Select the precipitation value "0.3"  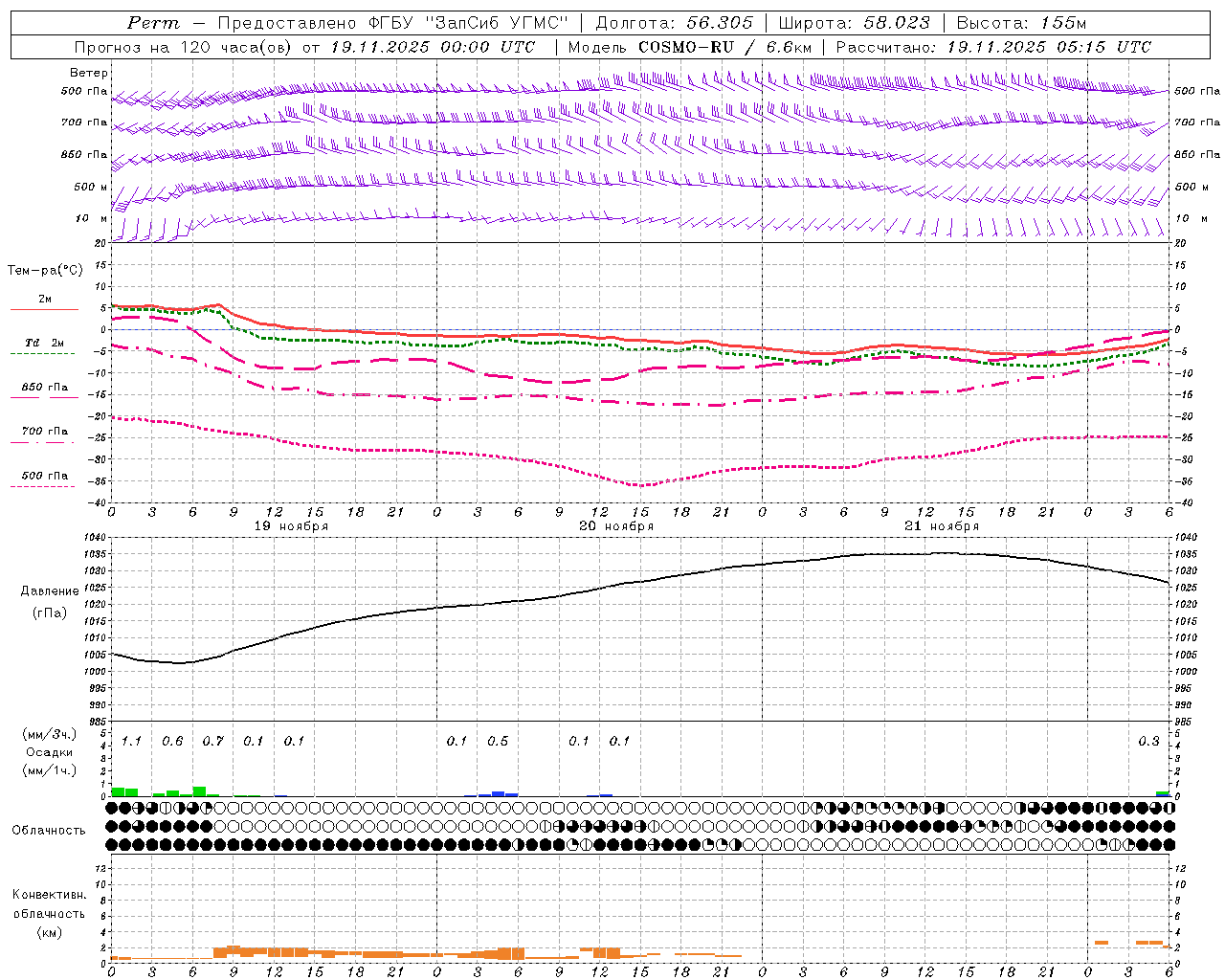1148,742
